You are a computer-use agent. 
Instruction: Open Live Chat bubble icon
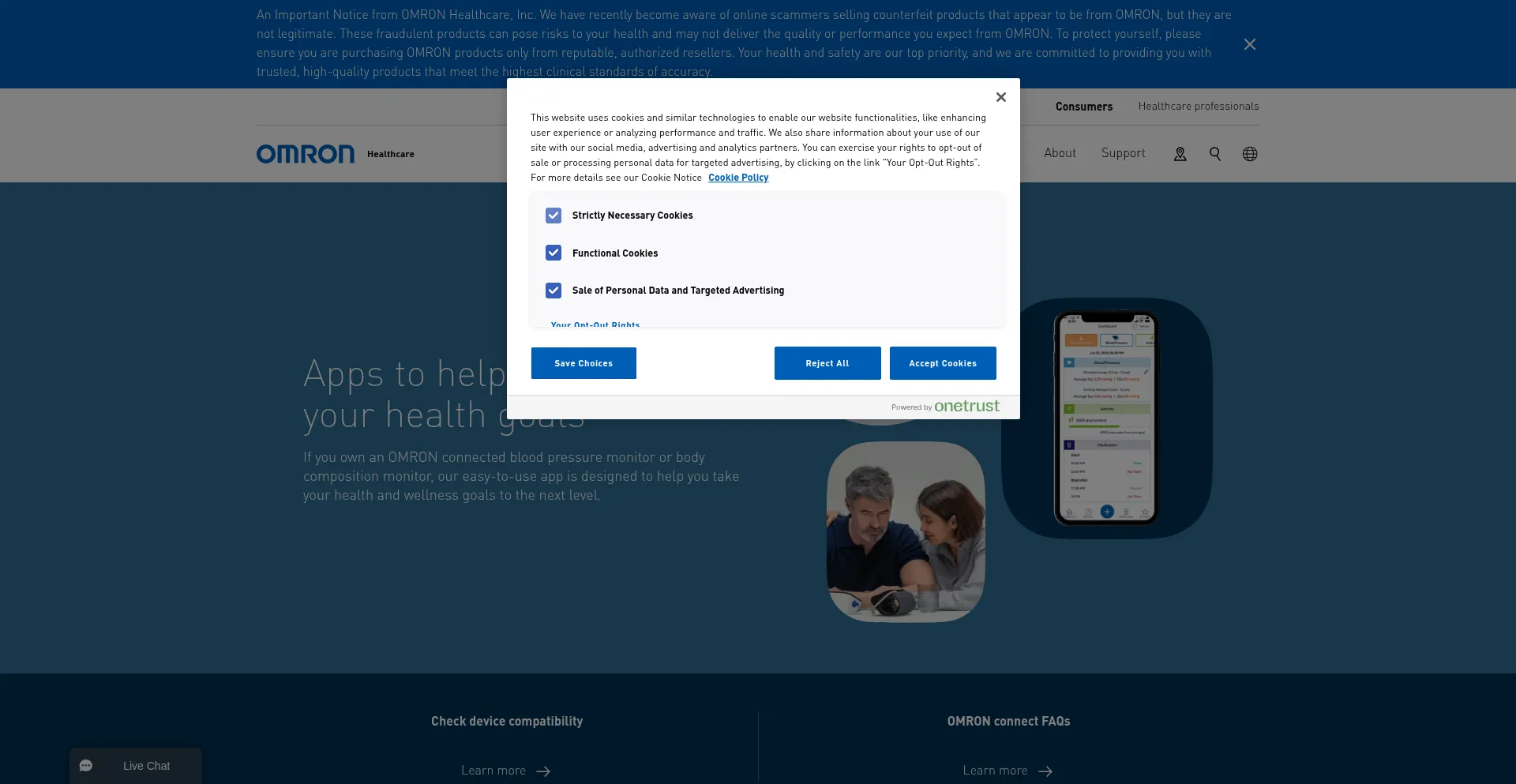(x=86, y=766)
